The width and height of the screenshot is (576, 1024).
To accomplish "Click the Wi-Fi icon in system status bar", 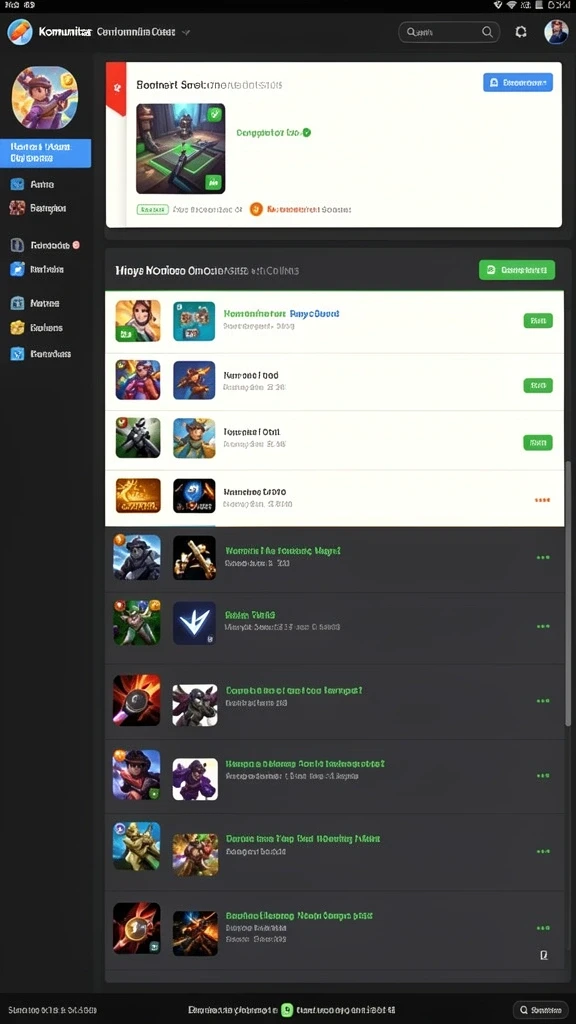I will (x=511, y=5).
